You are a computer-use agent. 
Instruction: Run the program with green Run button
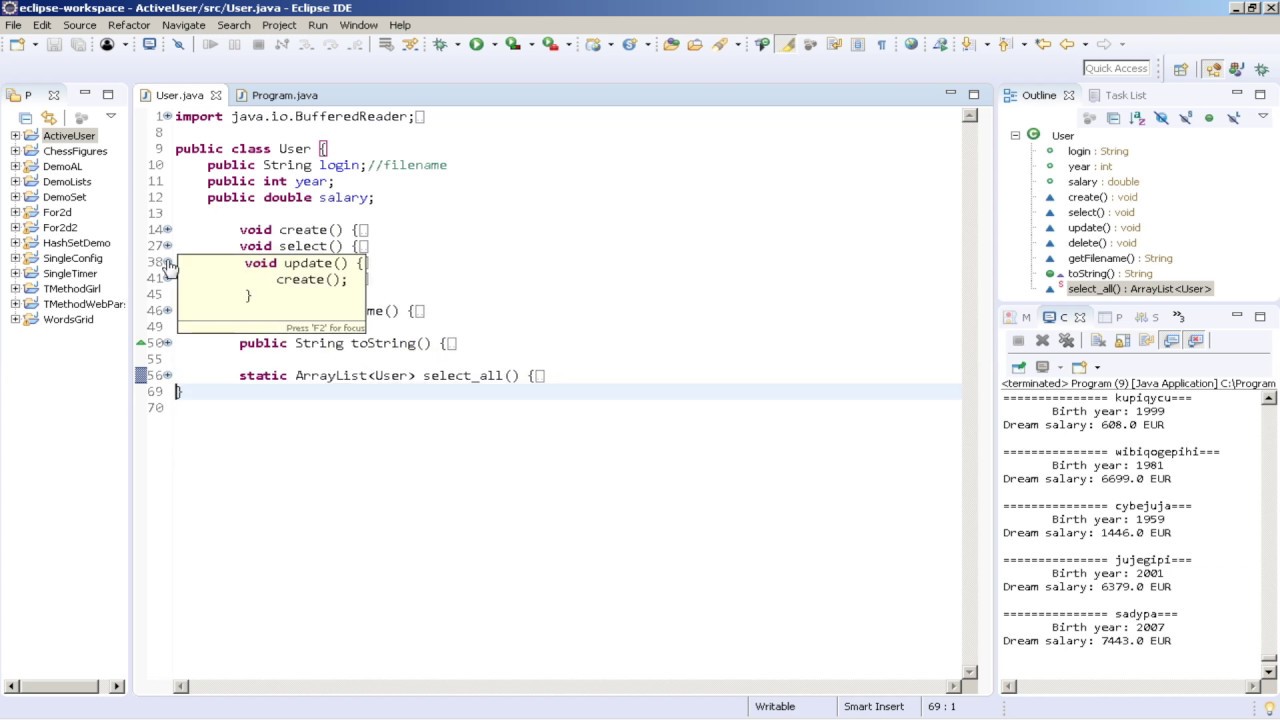pyautogui.click(x=476, y=44)
